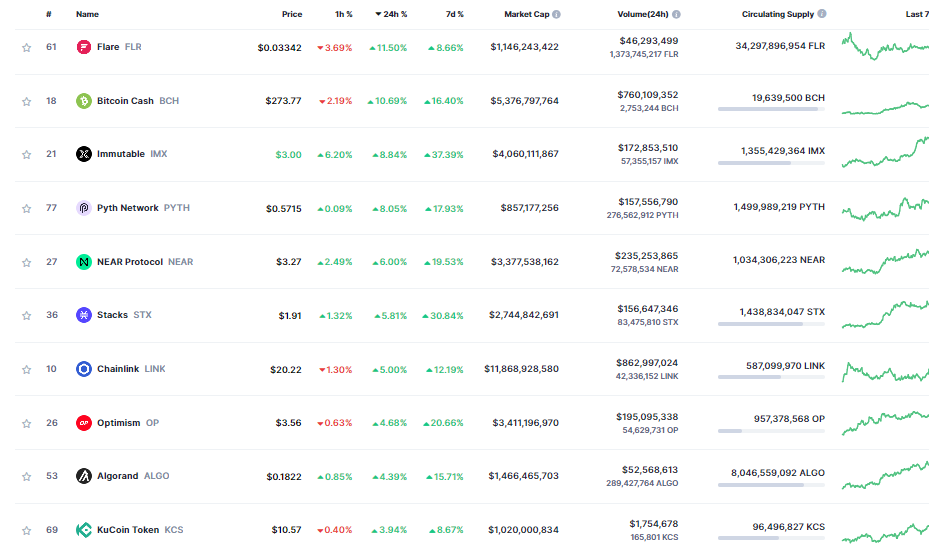Open the Pyth Network PYTH link
Viewport: 951px width, 551px height.
click(x=143, y=208)
